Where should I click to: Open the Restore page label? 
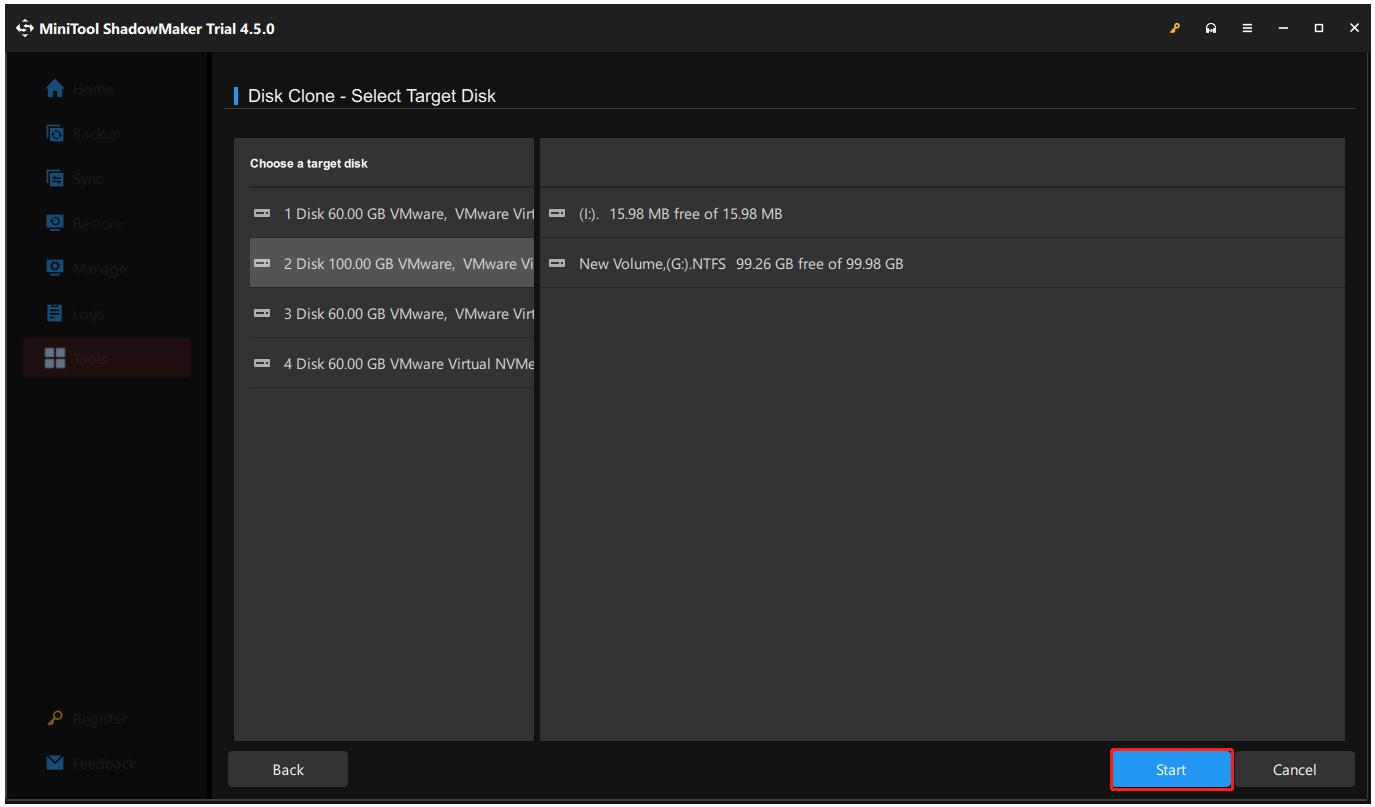pos(98,224)
